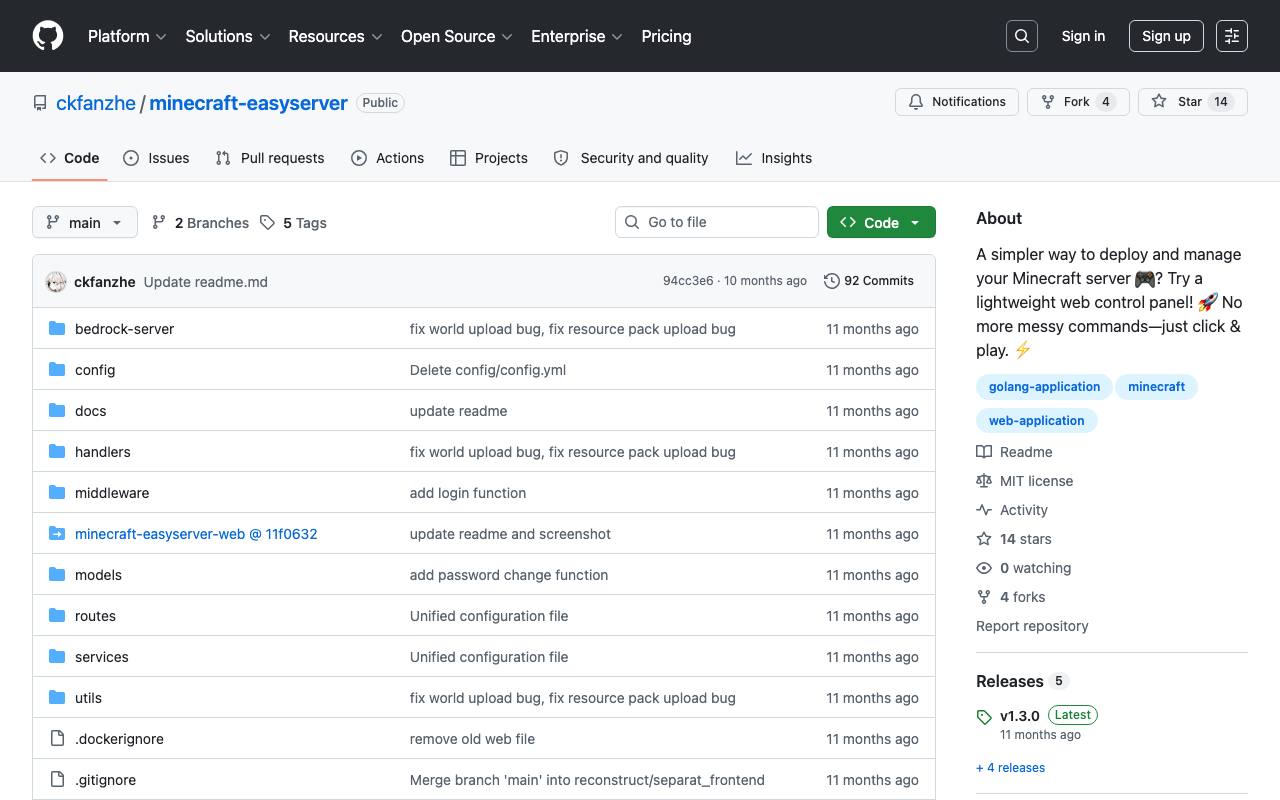
Task: Select the minecraft topic tag
Action: (x=1156, y=387)
